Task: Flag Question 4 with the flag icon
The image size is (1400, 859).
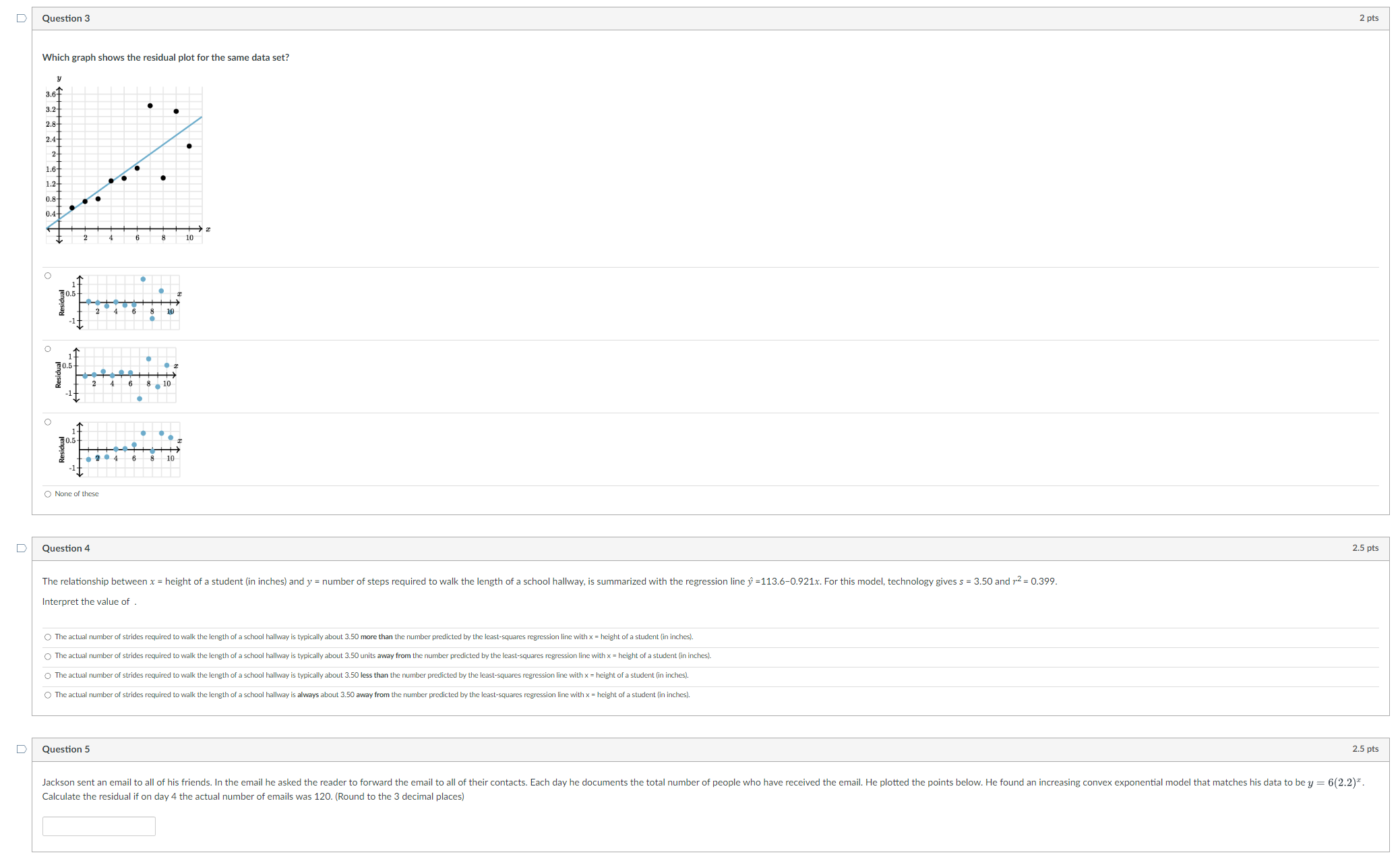Action: tap(22, 548)
